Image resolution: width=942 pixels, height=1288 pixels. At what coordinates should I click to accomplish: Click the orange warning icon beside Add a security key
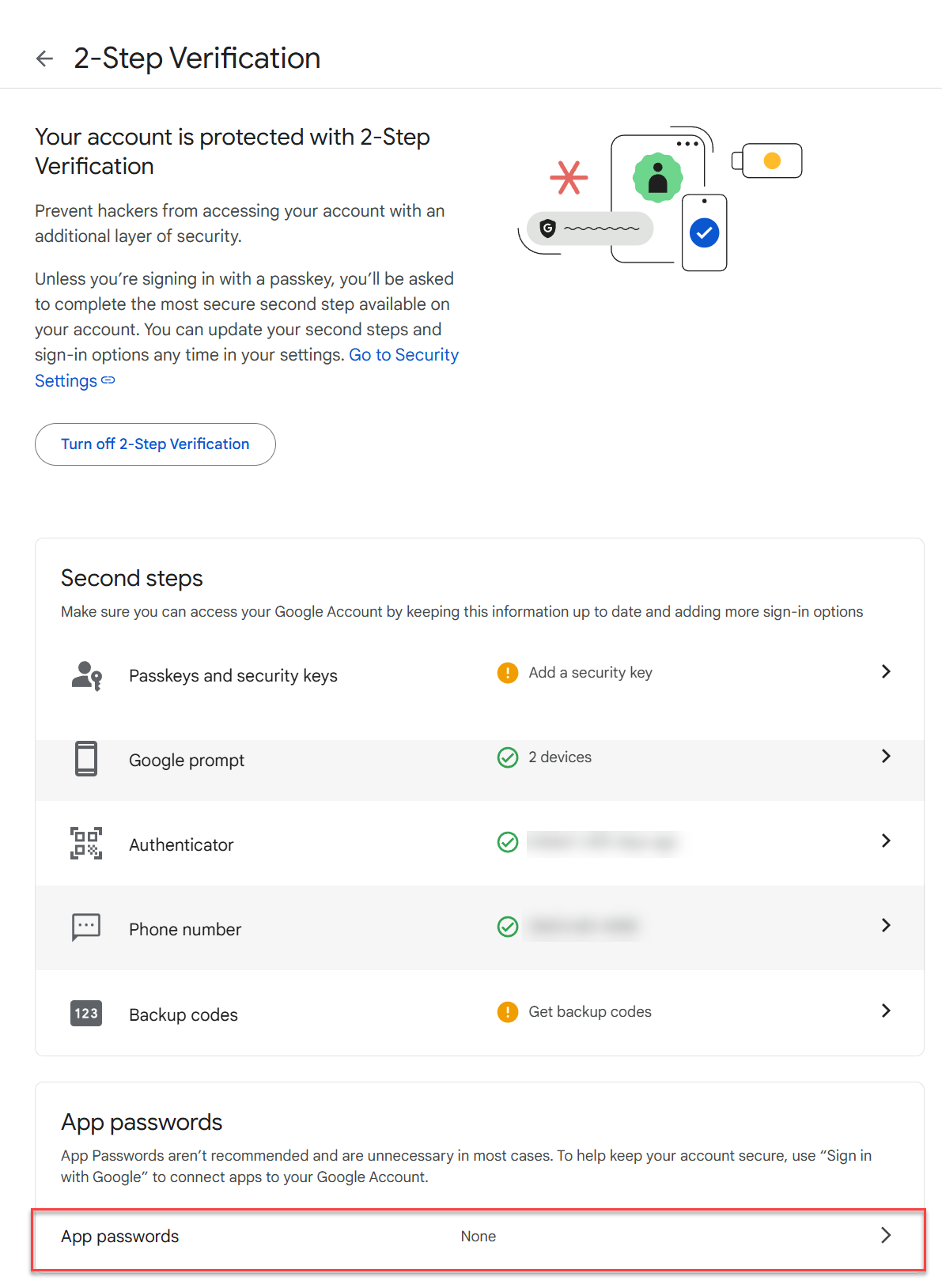(508, 673)
